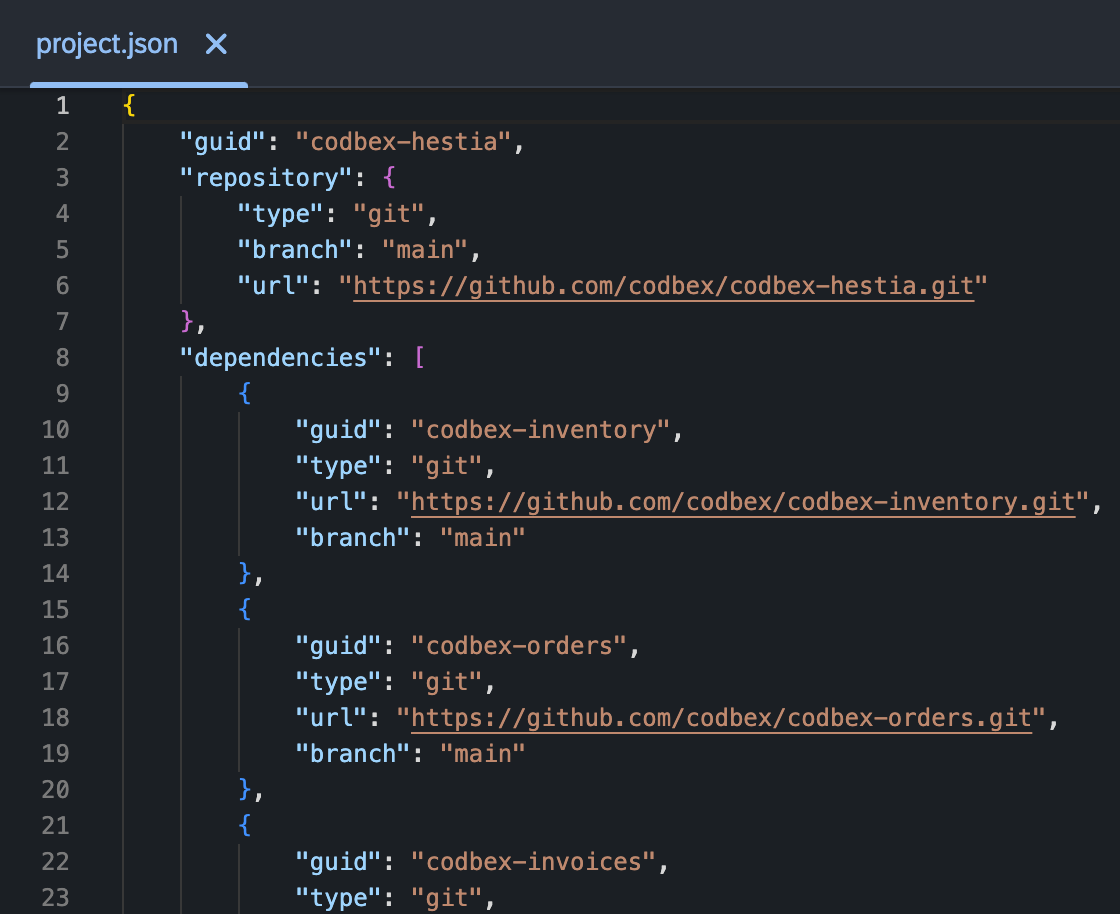Click the "codbex-inventory" guid value
The height and width of the screenshot is (914, 1120).
[541, 430]
